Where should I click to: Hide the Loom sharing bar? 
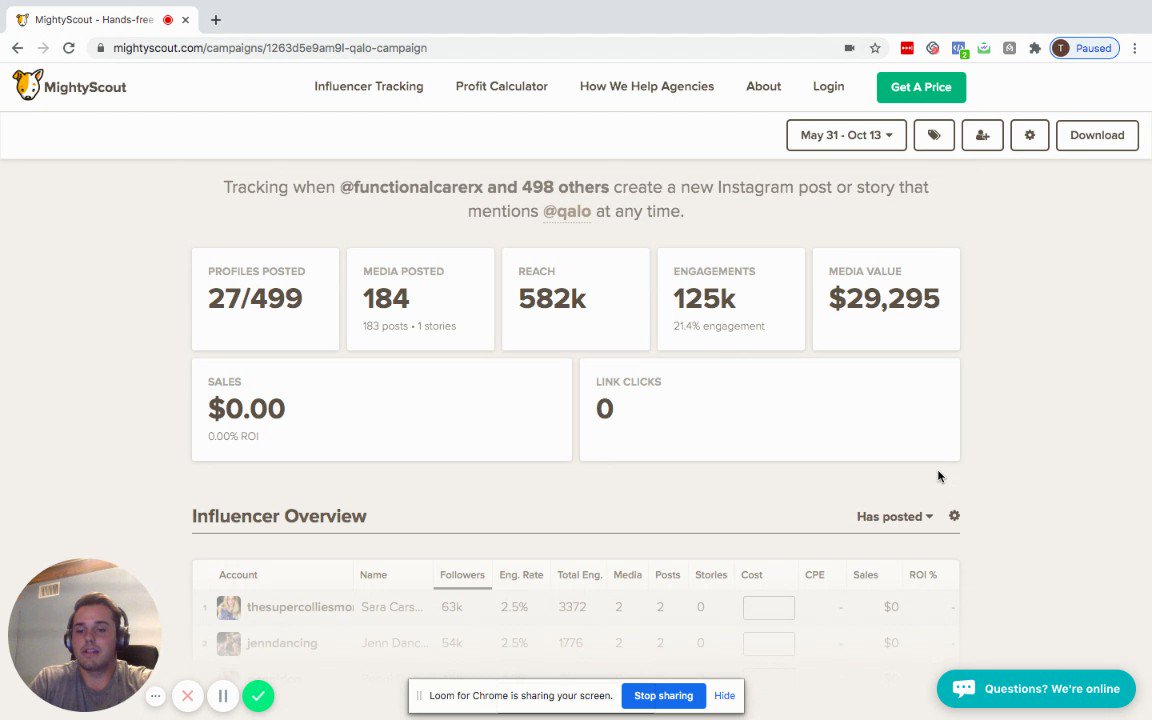724,696
